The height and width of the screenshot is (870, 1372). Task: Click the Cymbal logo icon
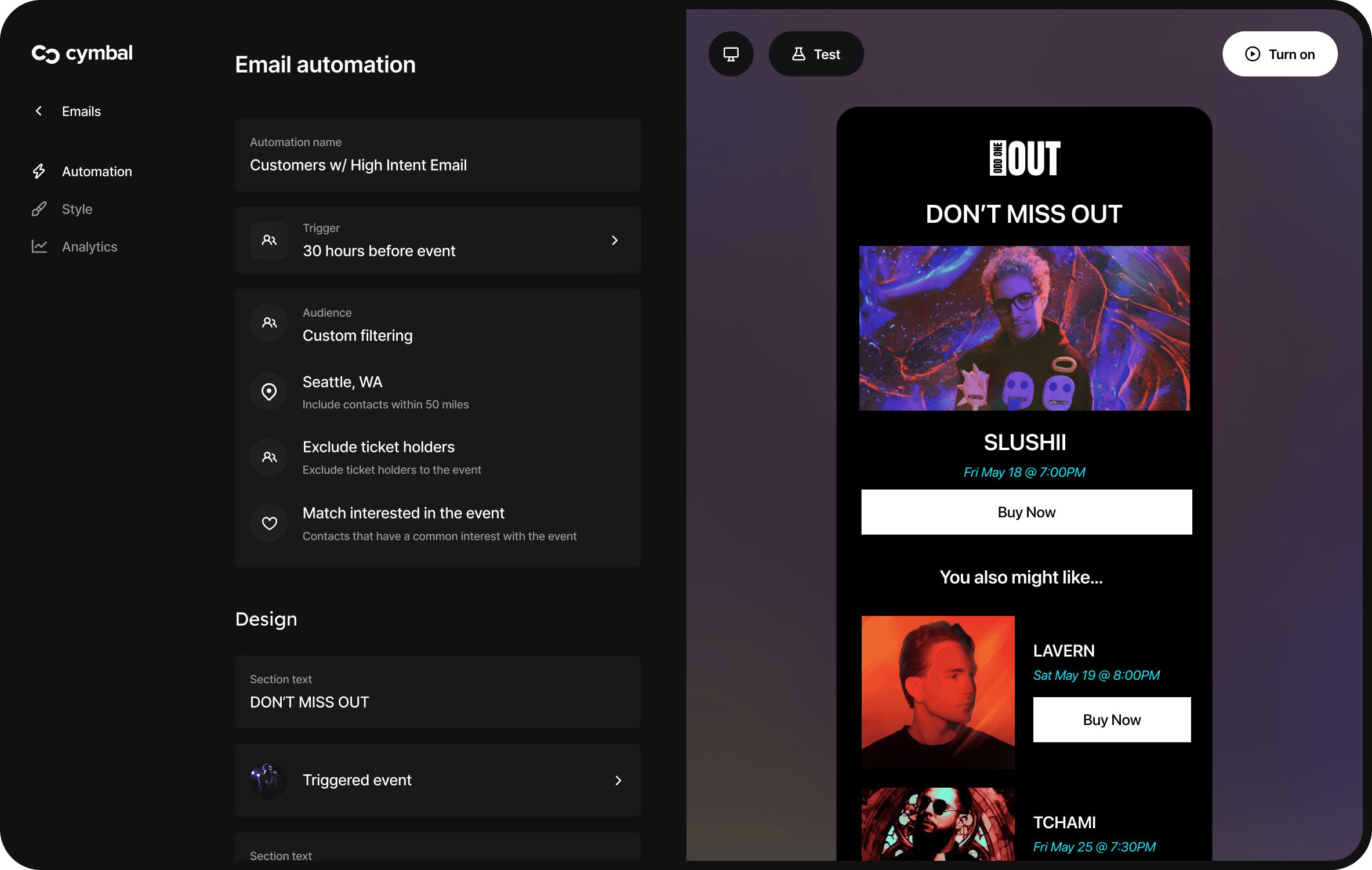tap(46, 54)
